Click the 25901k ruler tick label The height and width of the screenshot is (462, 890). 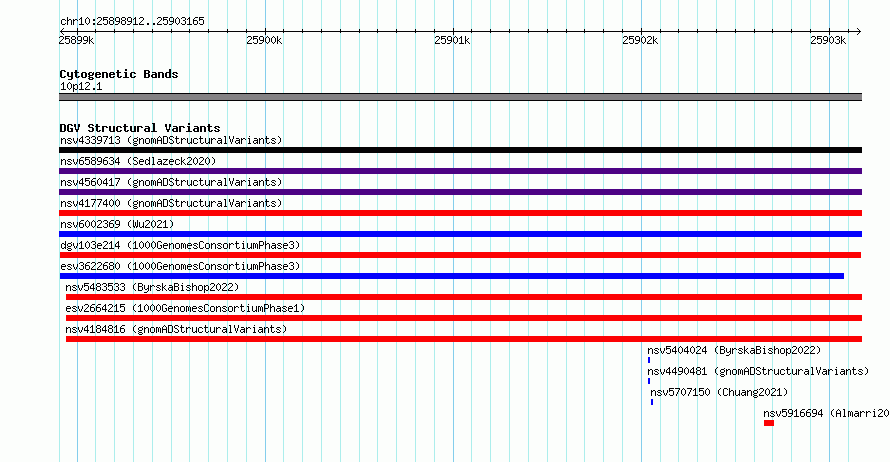click(452, 40)
